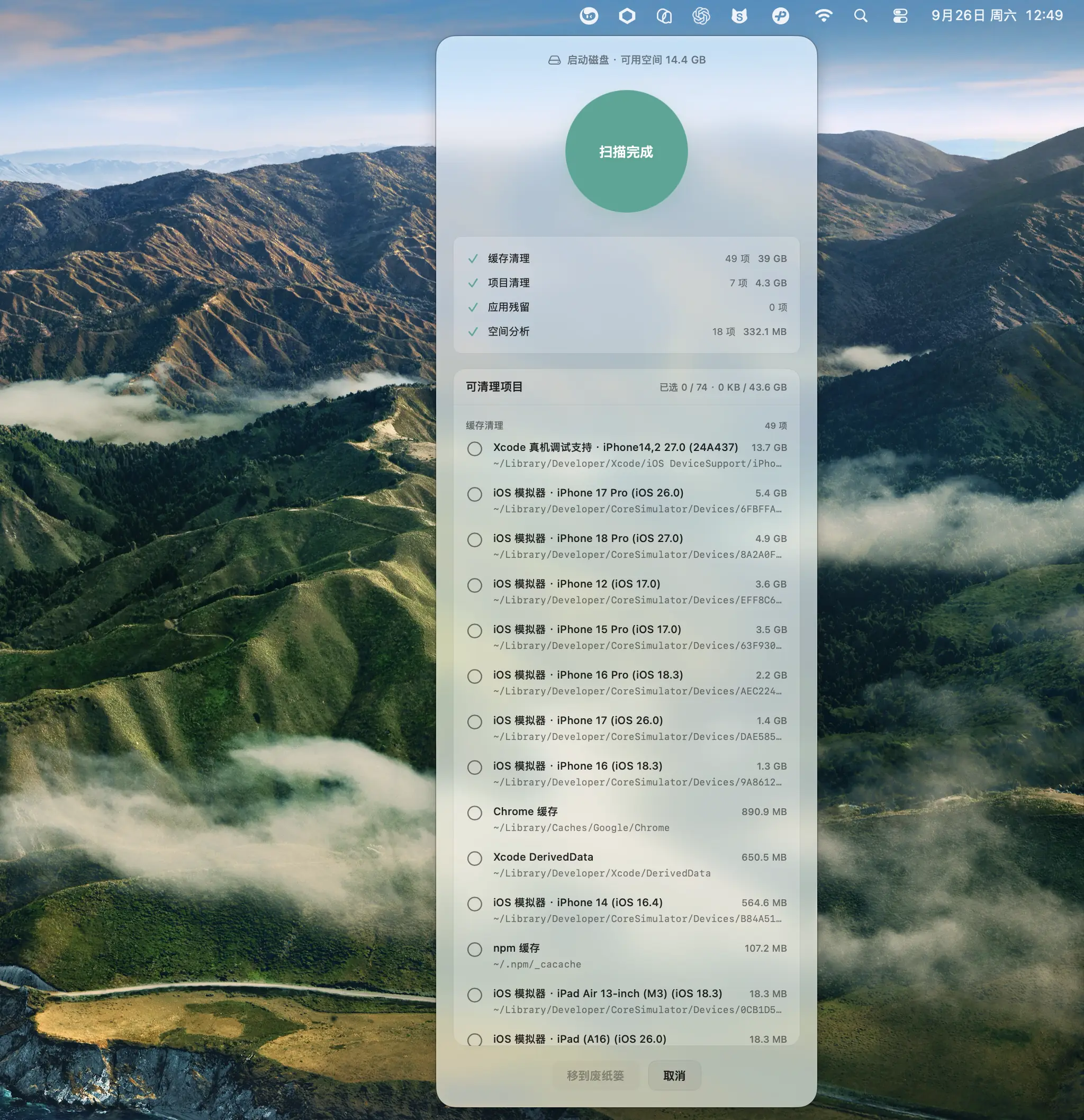Click the date and time 9月26日 周六 12:49
This screenshot has height=1120, width=1084.
pos(997,15)
